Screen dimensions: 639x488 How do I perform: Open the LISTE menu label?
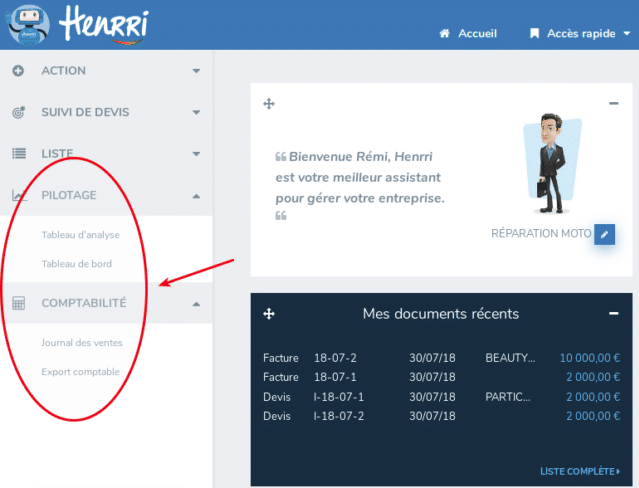57,153
